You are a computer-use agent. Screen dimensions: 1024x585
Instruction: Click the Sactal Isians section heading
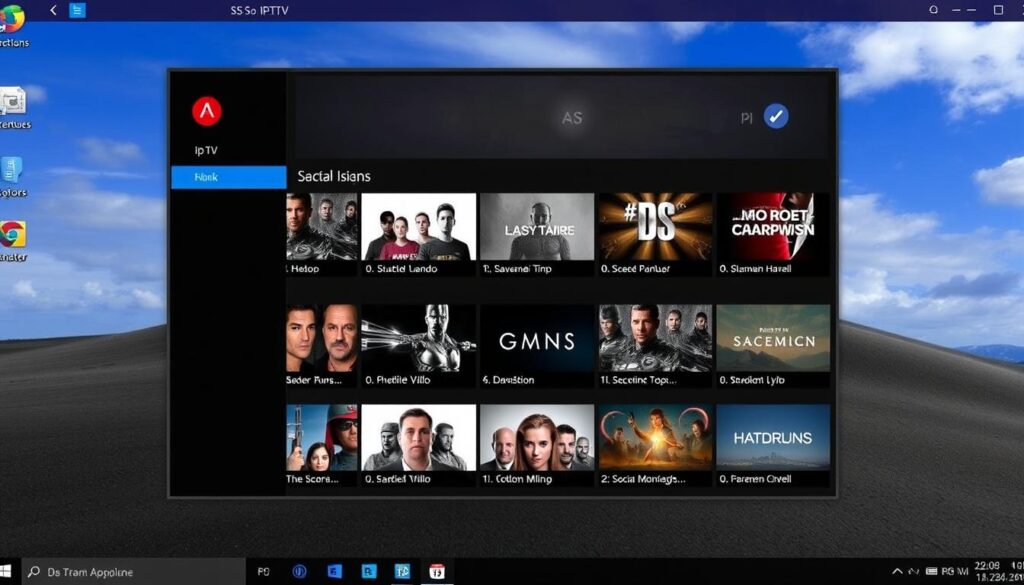(x=333, y=175)
